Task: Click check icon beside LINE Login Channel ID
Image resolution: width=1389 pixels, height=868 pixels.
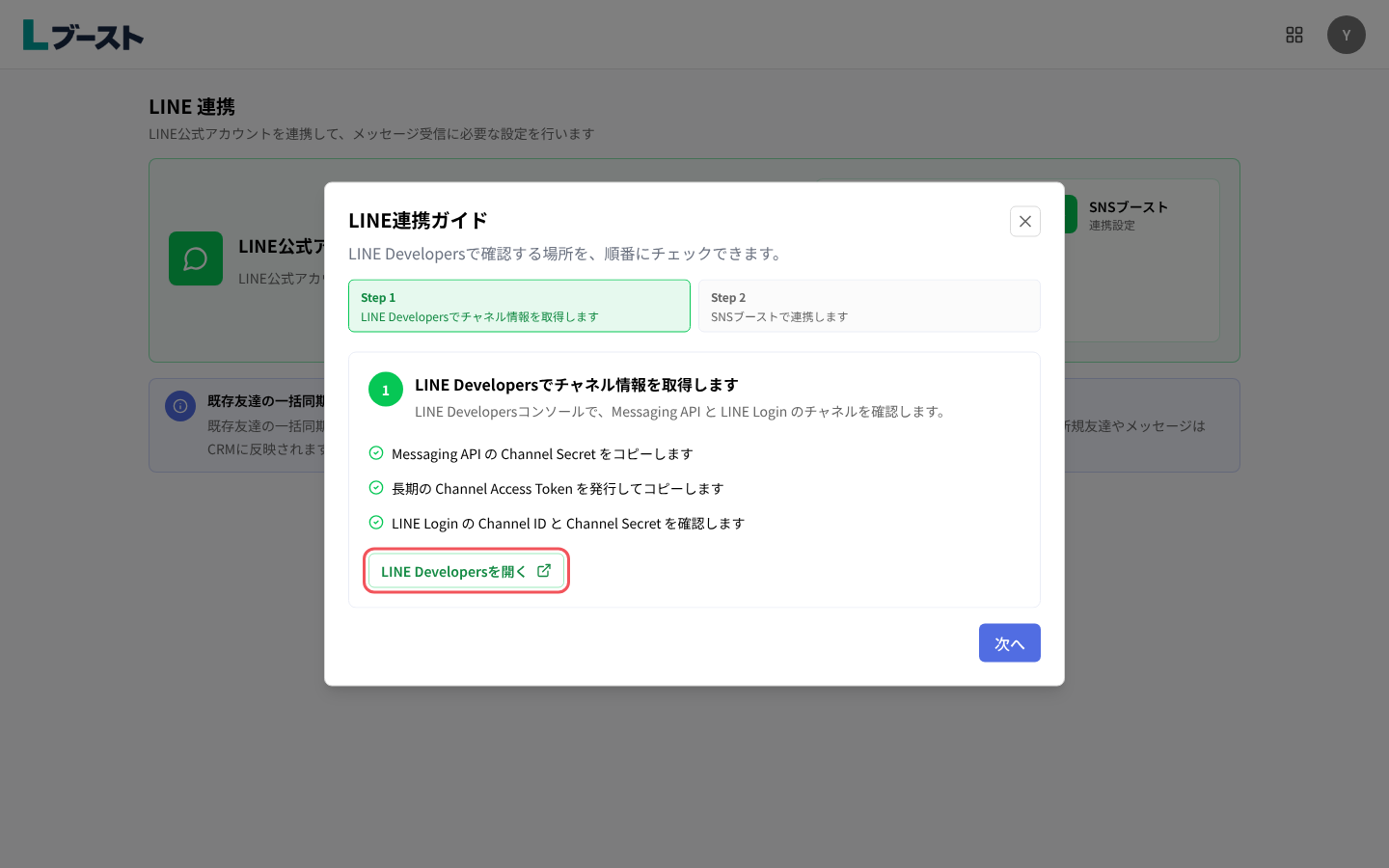Action: coord(376,523)
